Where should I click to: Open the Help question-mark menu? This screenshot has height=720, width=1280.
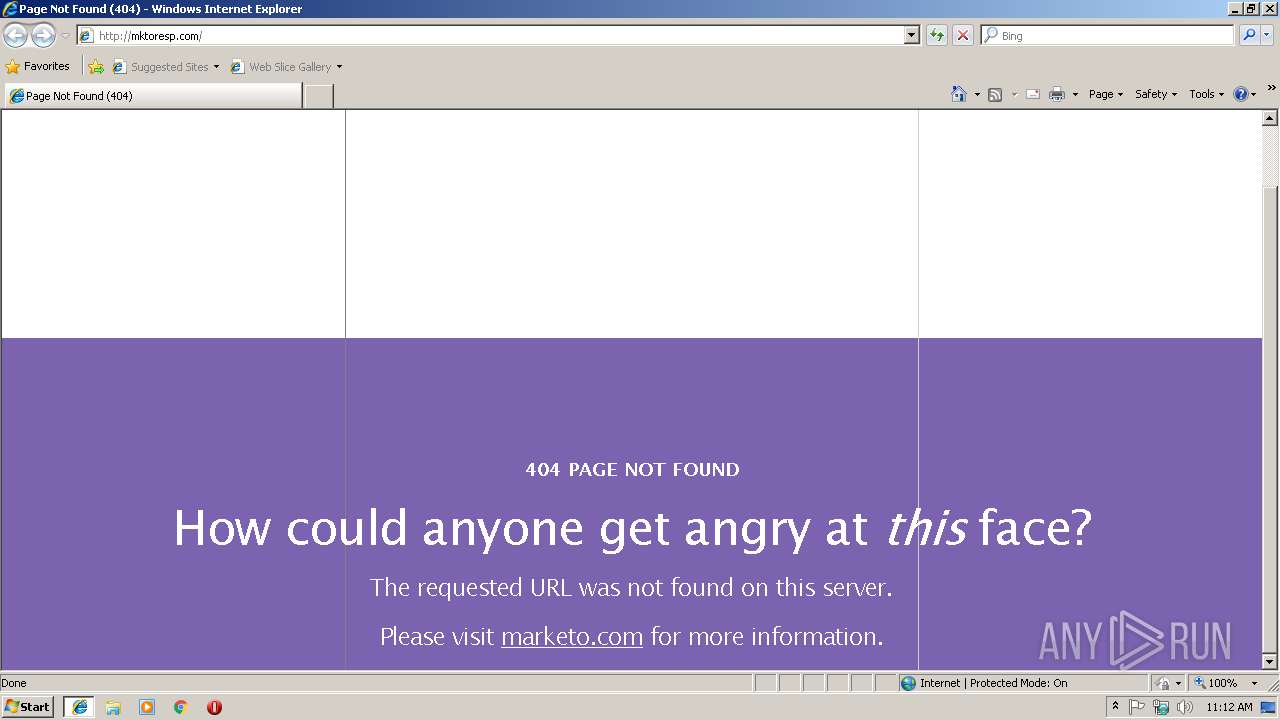coord(1244,94)
